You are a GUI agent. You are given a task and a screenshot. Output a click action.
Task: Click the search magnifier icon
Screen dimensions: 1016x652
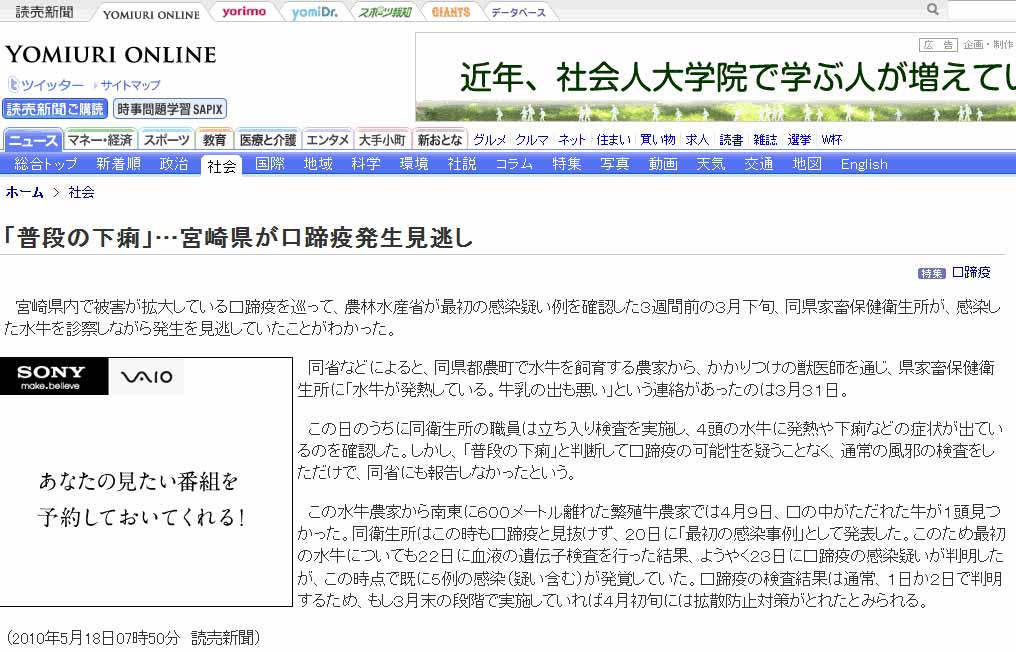(x=932, y=10)
